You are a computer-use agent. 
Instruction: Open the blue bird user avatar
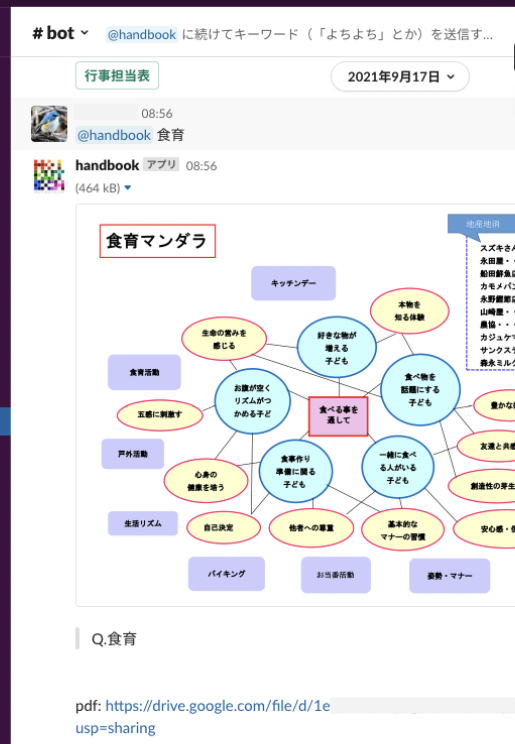click(49, 123)
